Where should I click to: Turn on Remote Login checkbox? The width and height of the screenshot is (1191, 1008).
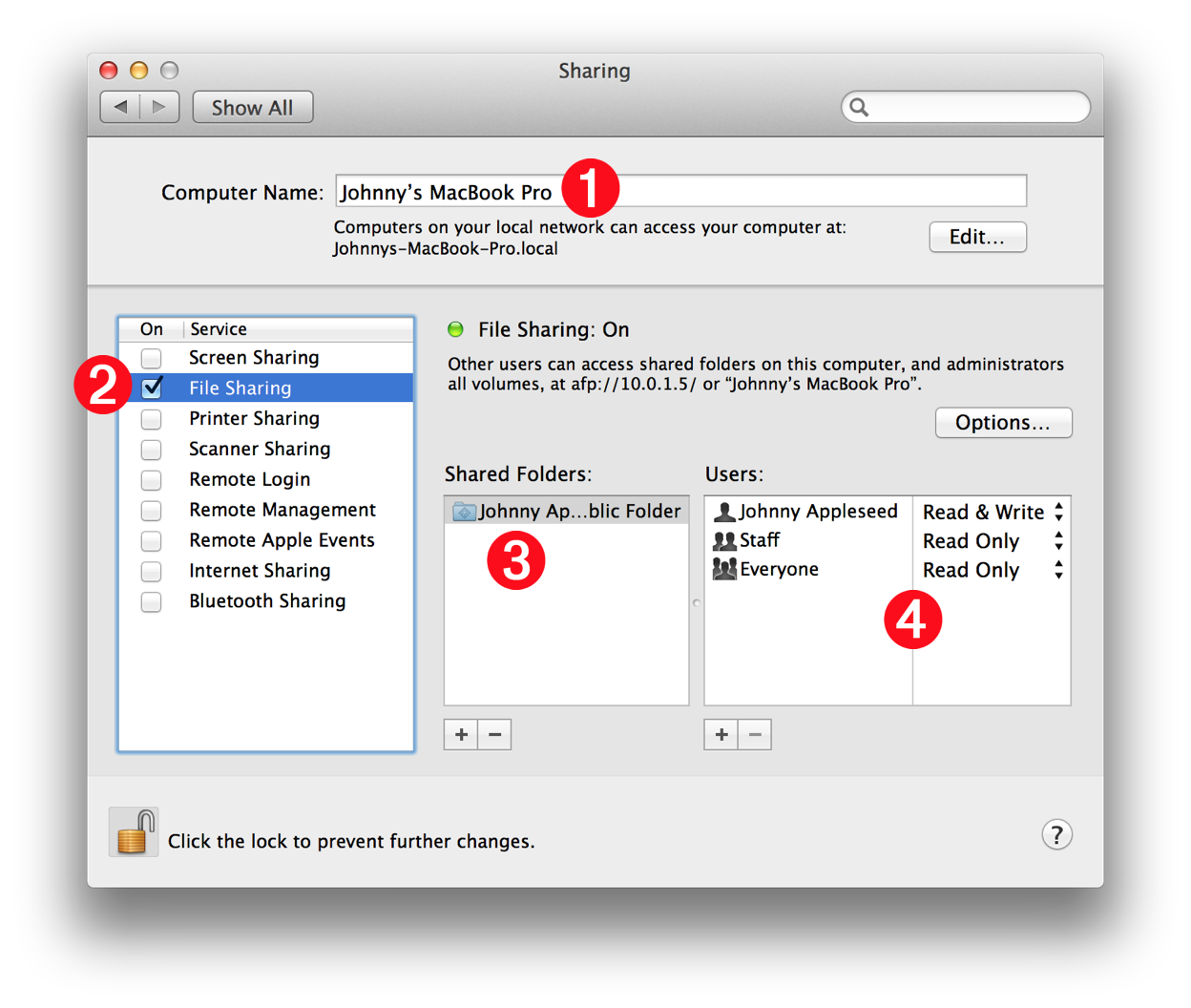[x=151, y=480]
